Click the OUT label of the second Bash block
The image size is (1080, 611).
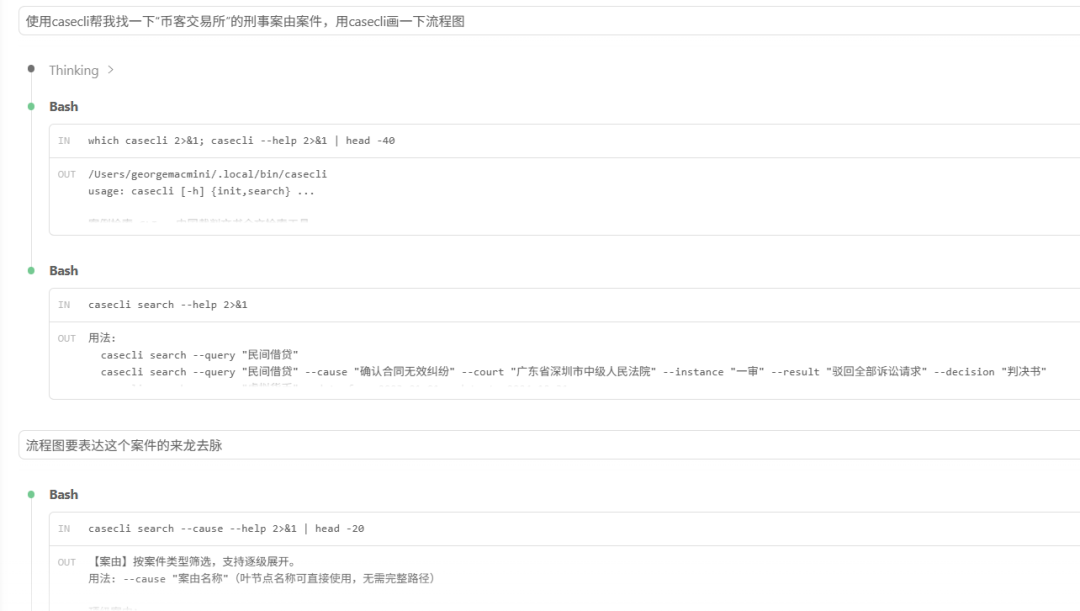(x=66, y=338)
